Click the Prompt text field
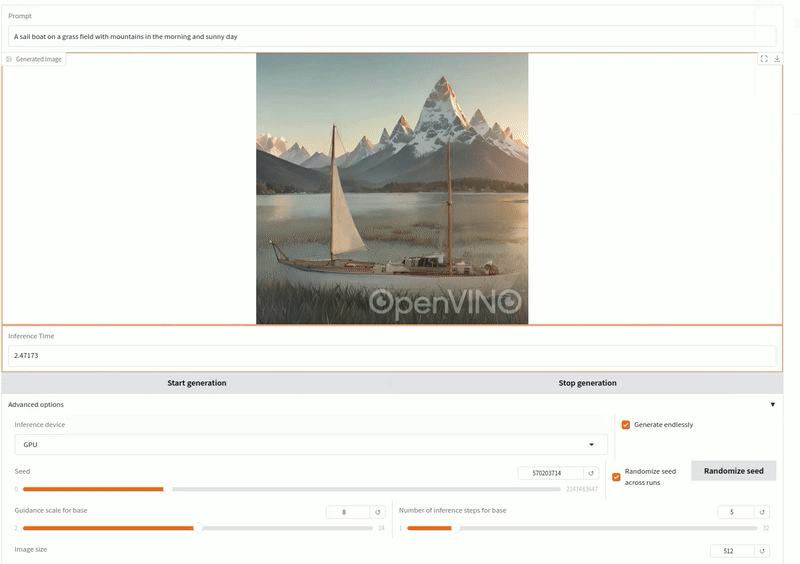800x564 pixels. [x=392, y=37]
